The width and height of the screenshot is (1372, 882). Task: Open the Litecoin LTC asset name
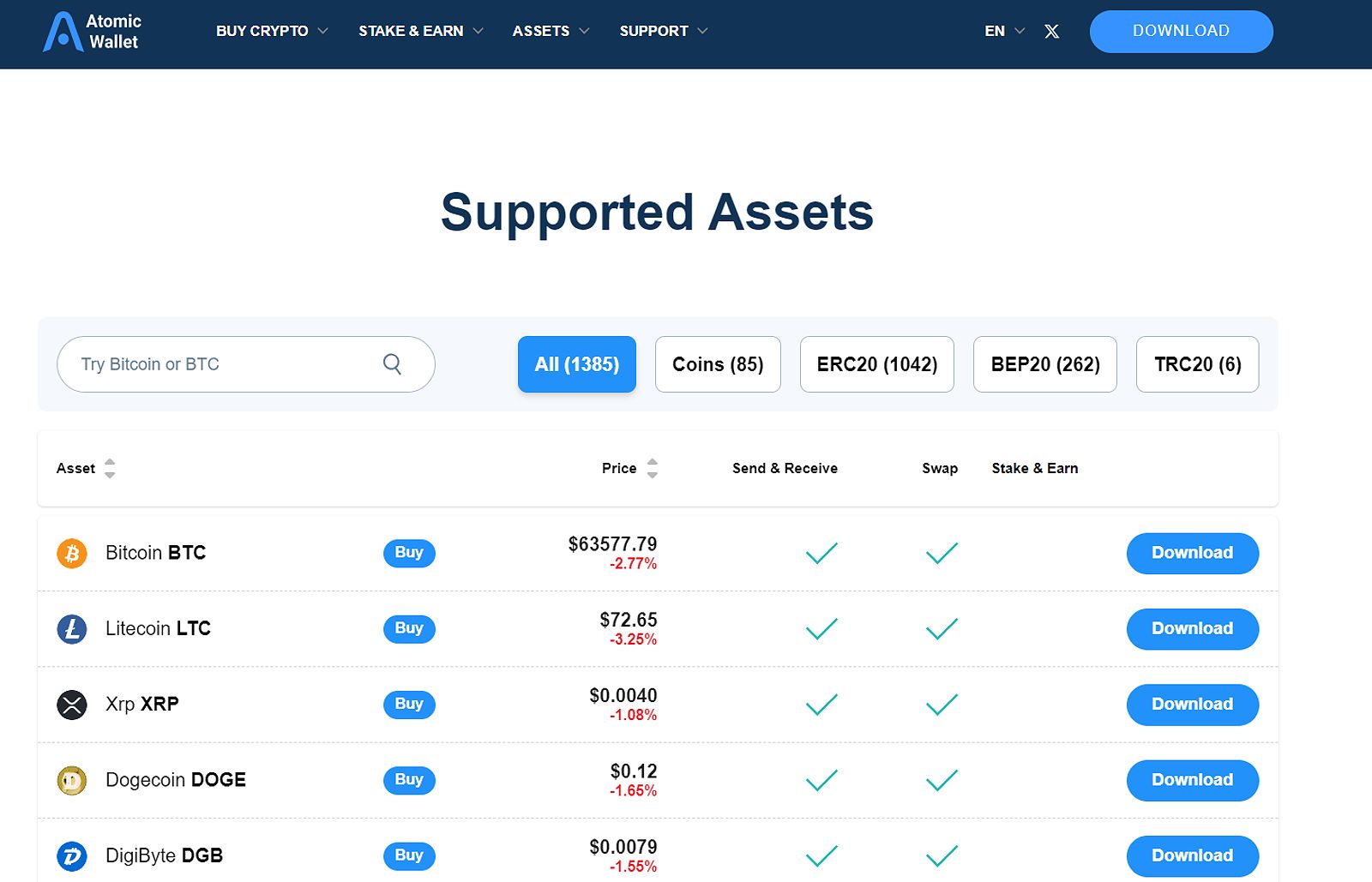[x=159, y=628]
